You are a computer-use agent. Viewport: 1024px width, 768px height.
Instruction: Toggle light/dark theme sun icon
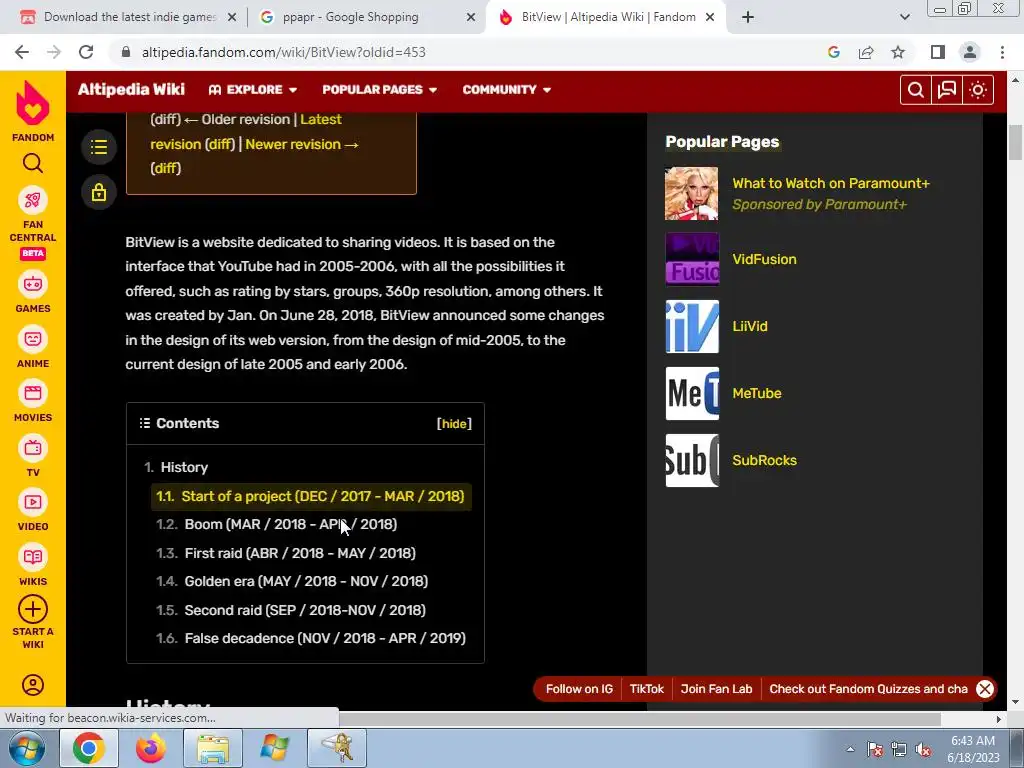pyautogui.click(x=978, y=90)
